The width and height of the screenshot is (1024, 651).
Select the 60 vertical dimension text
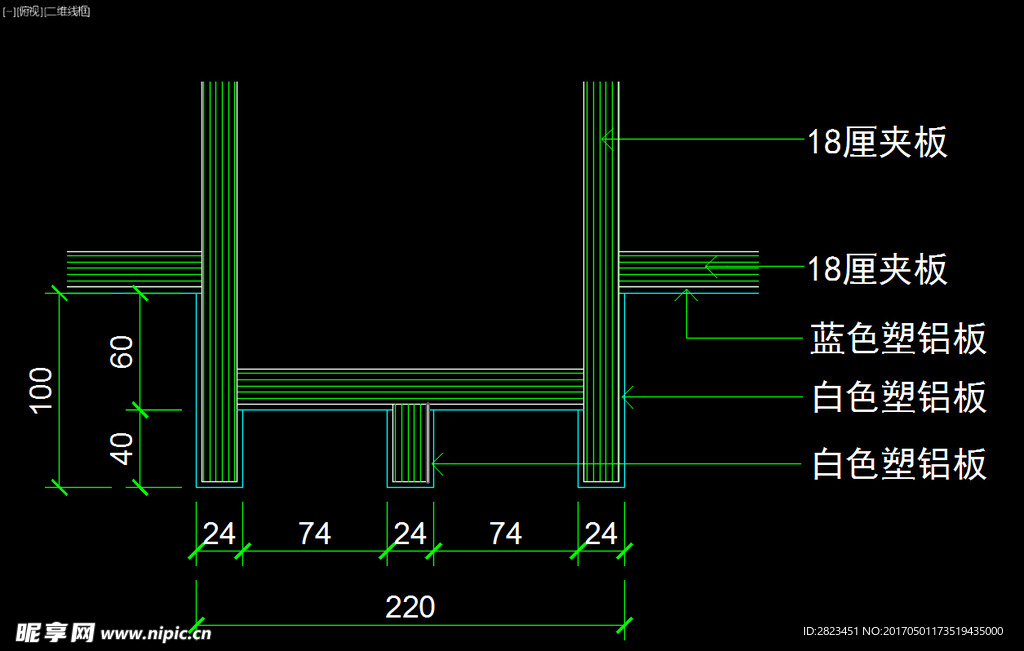121,352
